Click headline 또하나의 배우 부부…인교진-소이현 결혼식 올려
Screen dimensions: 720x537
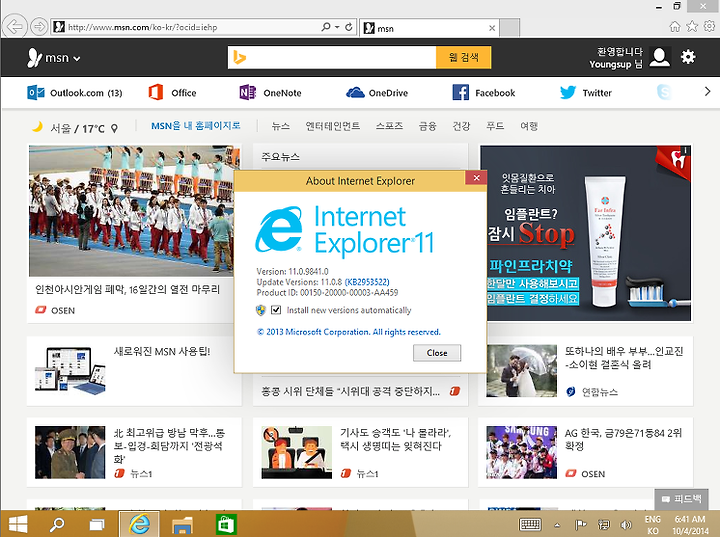click(624, 358)
